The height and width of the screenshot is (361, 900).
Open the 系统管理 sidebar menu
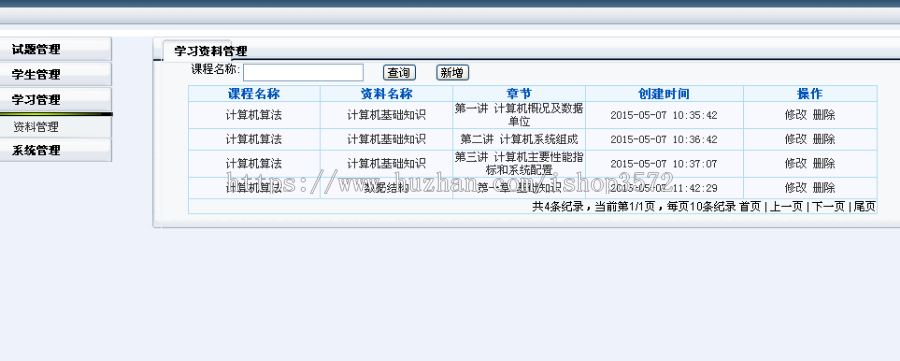[55, 150]
